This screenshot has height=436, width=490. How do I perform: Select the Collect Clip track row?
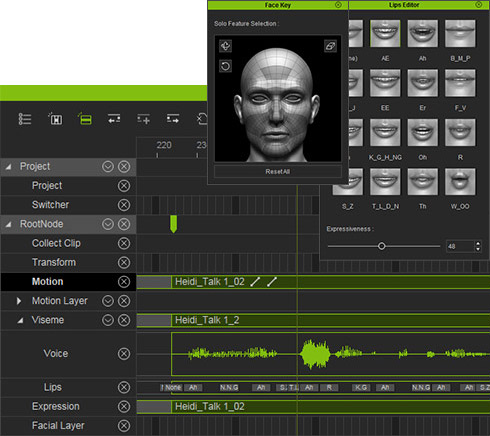pos(68,243)
